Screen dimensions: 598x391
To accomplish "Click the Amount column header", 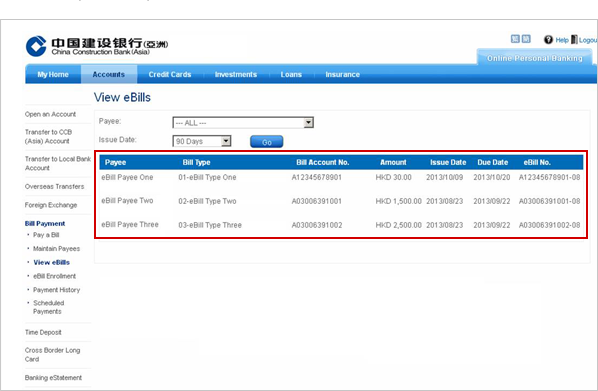I will [393, 162].
